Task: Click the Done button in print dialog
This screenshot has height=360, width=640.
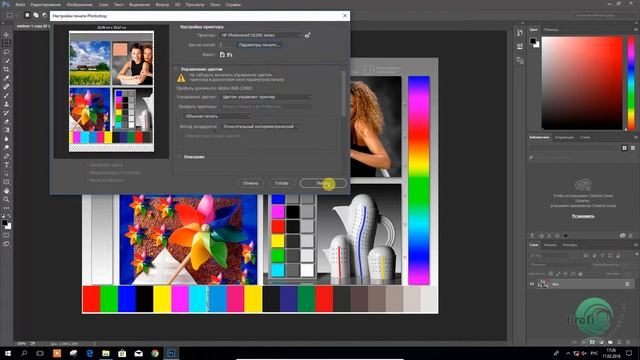Action: pos(281,183)
